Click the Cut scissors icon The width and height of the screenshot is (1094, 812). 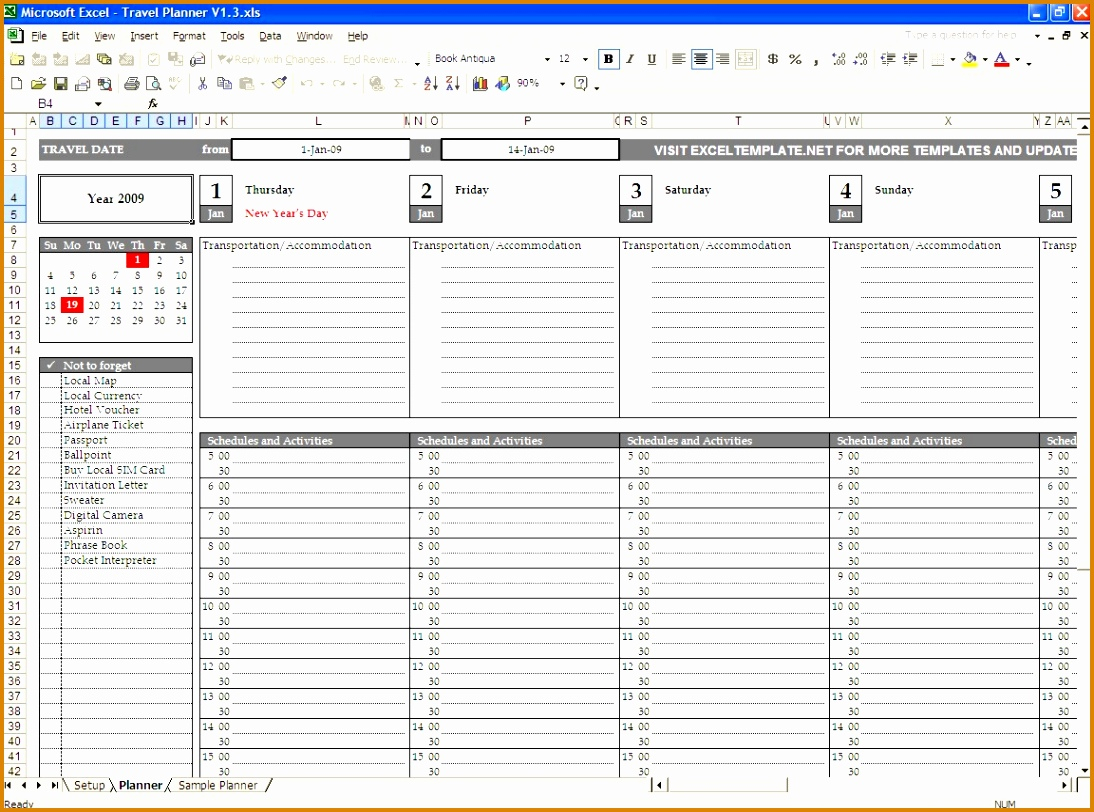(x=203, y=84)
